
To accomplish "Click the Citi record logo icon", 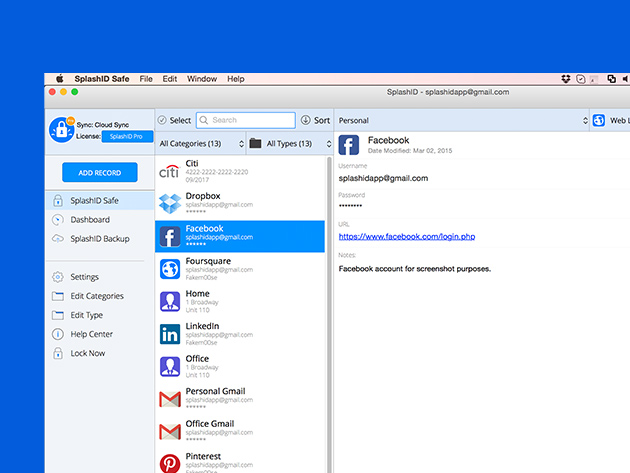I will 169,172.
